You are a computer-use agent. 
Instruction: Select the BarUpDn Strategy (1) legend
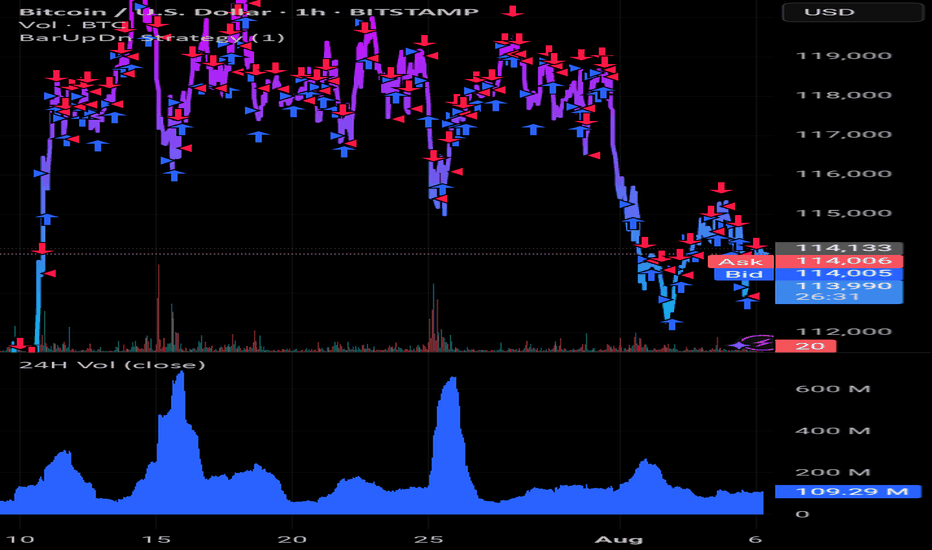pos(152,37)
